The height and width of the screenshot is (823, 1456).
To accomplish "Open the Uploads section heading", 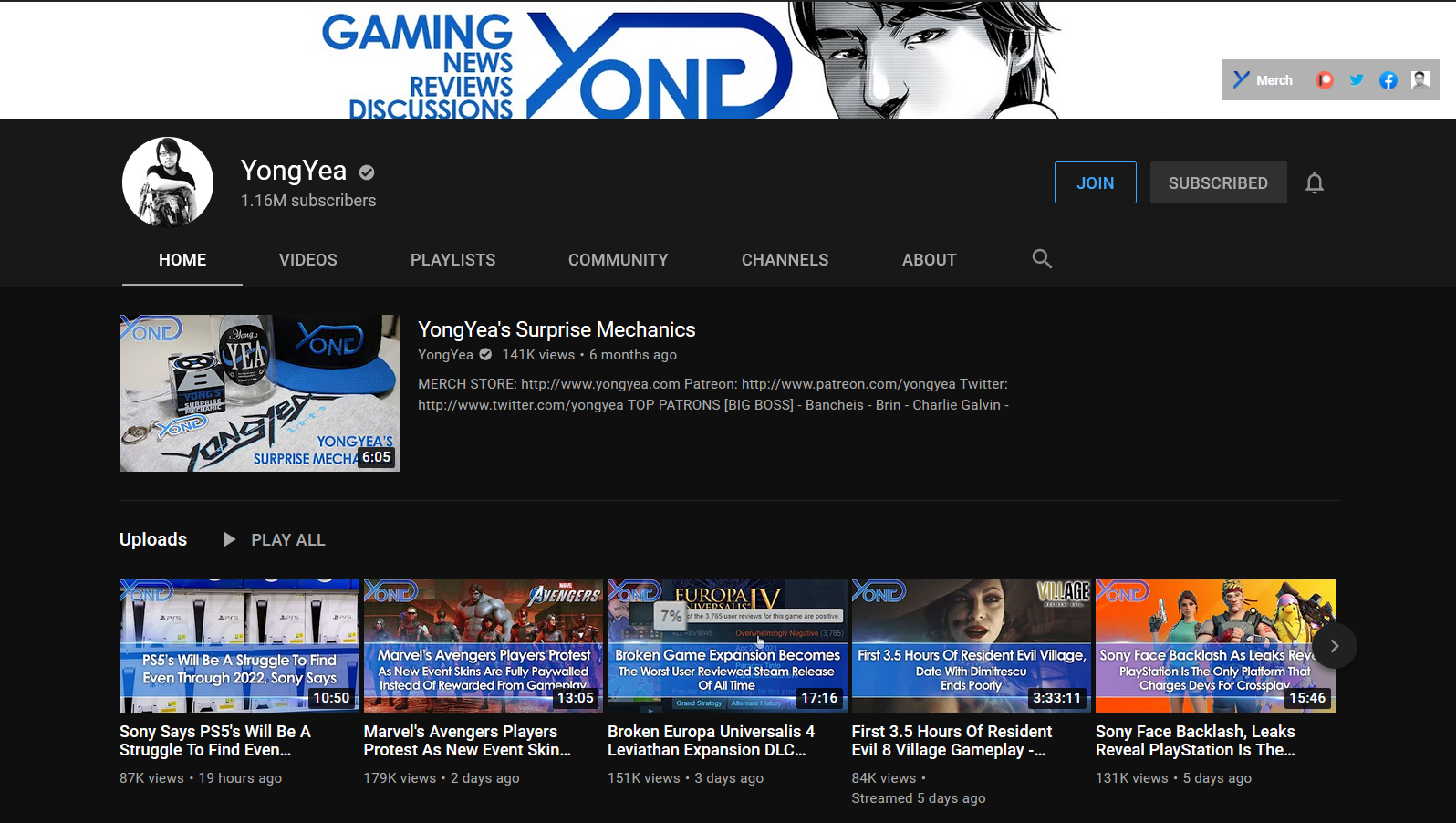I will (153, 540).
